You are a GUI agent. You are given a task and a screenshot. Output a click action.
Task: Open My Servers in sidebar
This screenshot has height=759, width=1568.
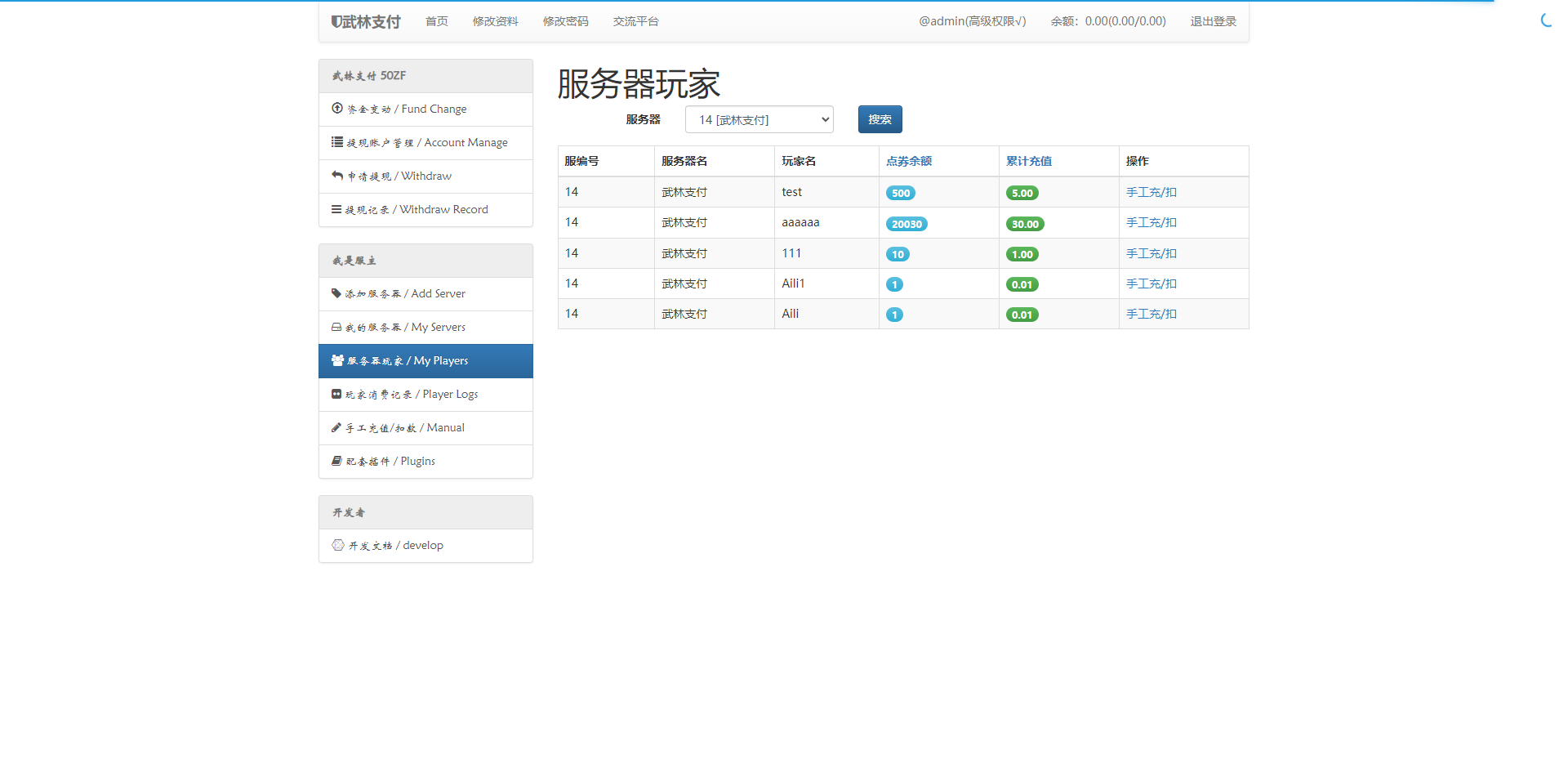tap(425, 327)
